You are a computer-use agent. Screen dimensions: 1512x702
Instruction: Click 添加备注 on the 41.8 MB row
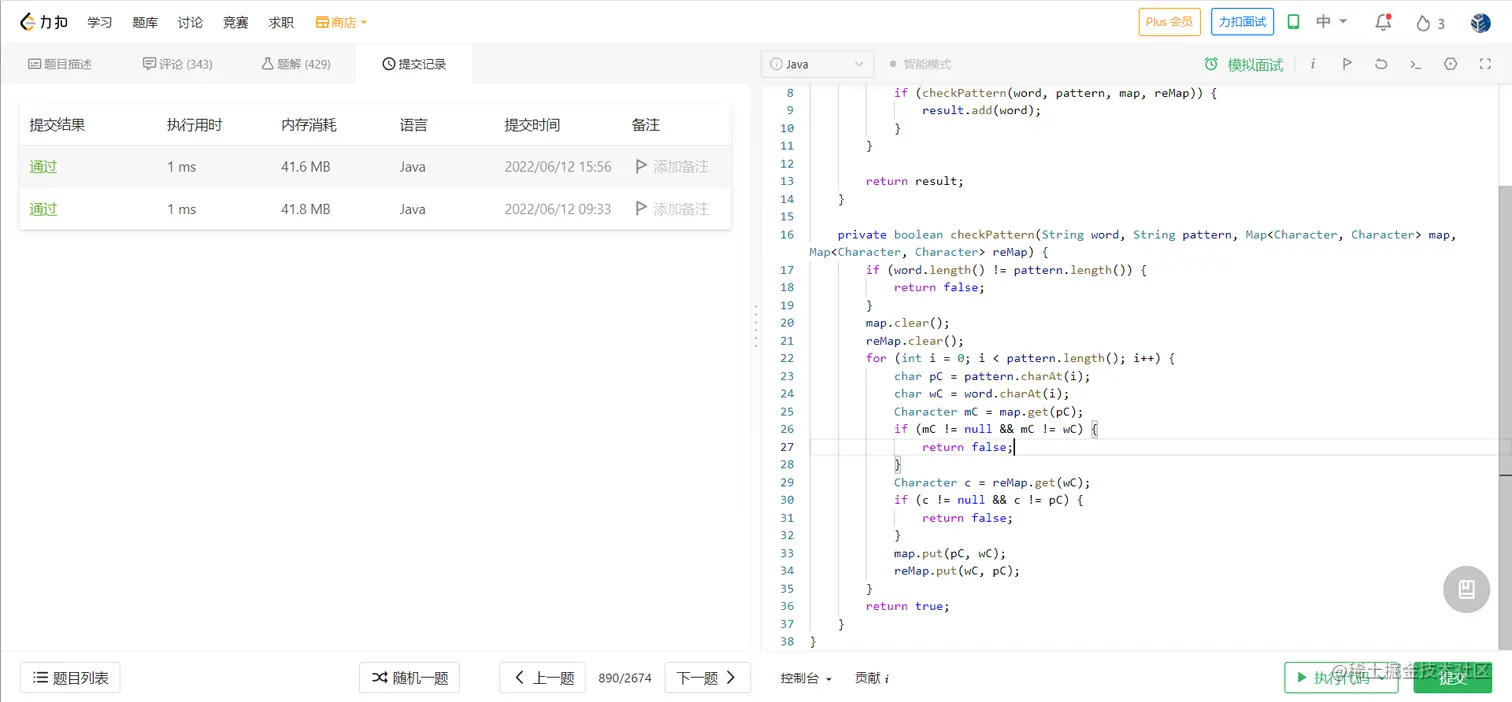(681, 209)
